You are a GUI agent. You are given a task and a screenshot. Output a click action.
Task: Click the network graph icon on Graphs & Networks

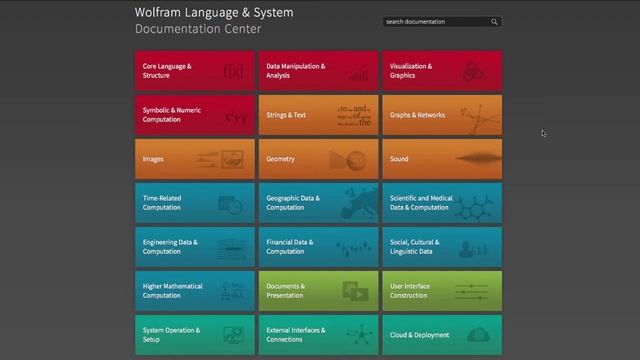tap(480, 118)
